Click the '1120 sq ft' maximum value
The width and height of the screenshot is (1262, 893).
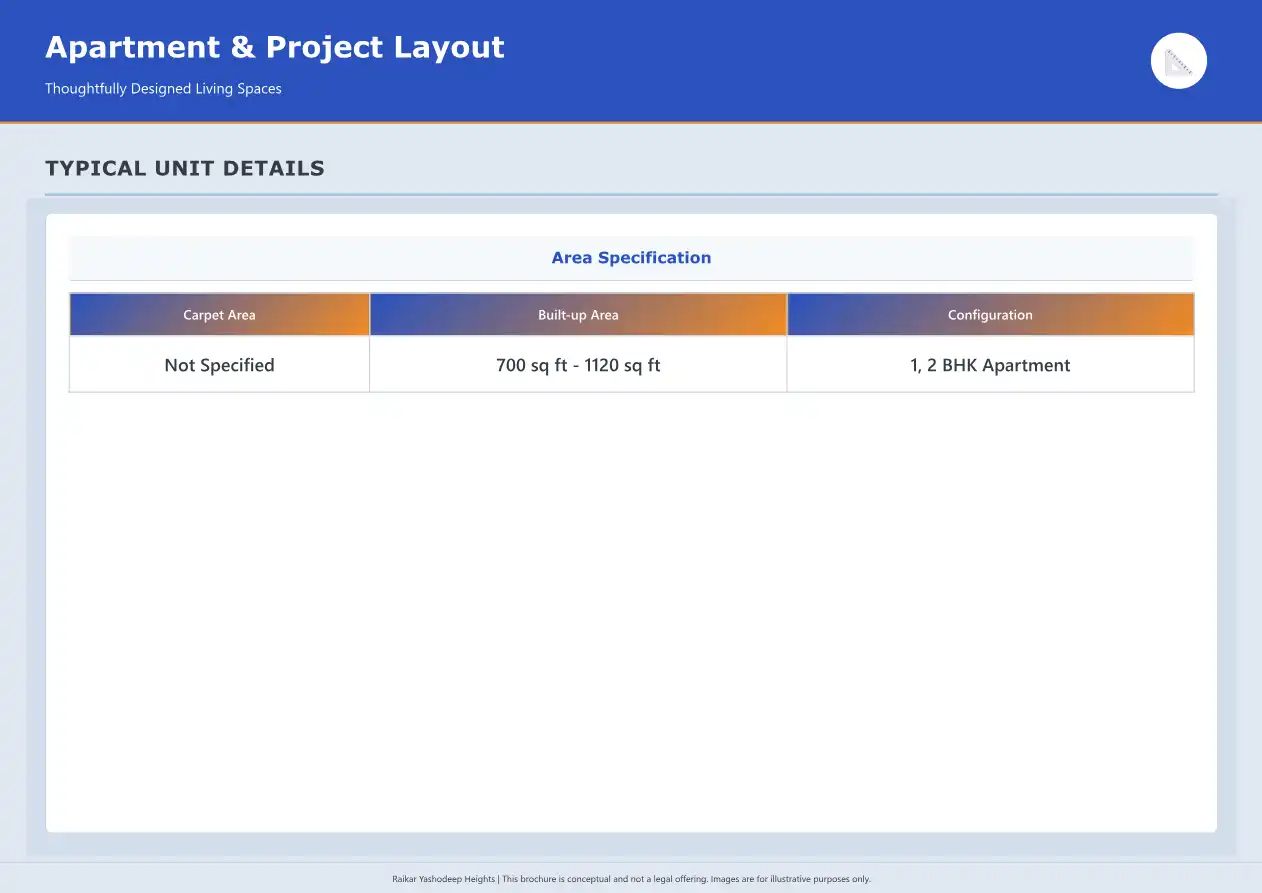(622, 365)
